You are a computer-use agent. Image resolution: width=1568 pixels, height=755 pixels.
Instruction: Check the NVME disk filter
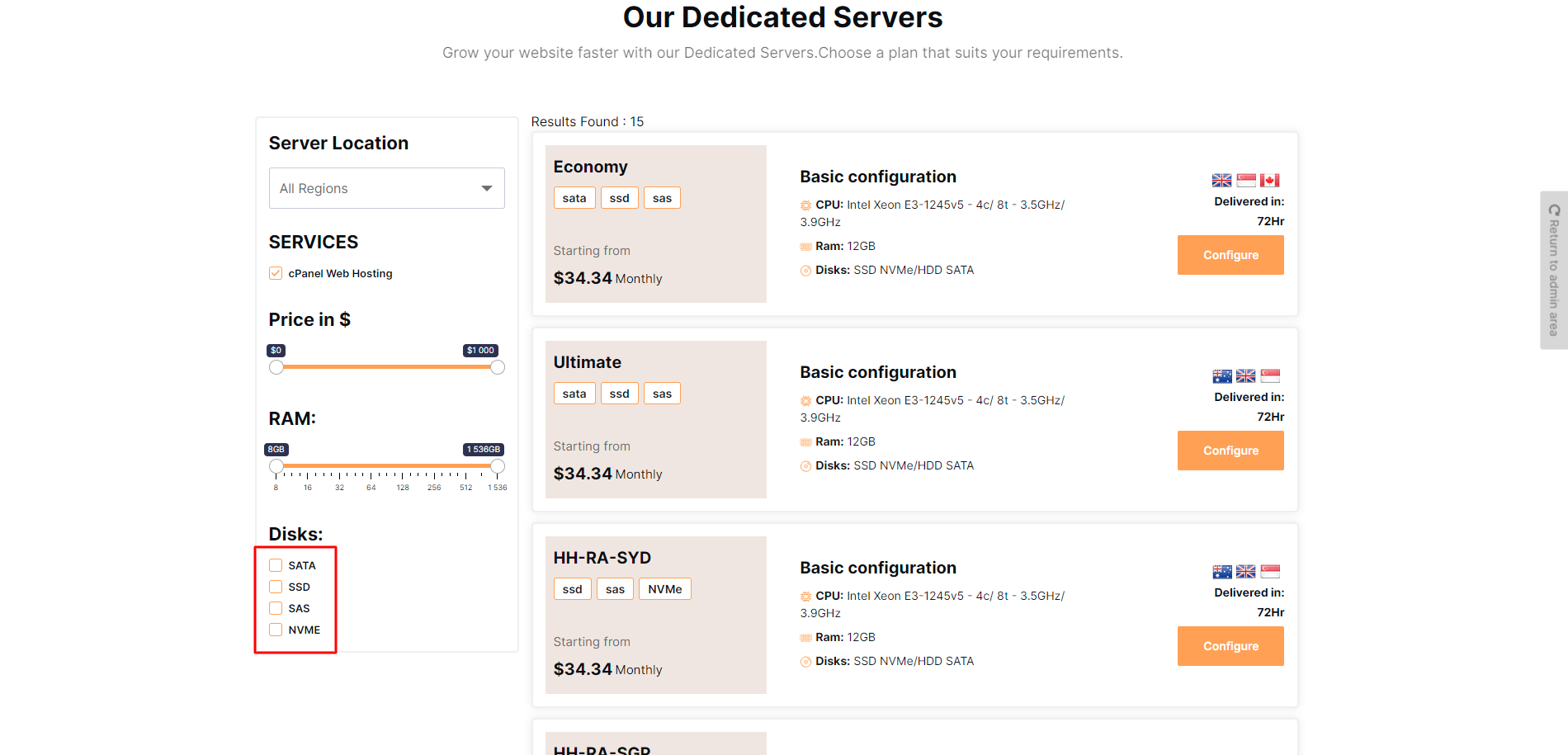[276, 630]
